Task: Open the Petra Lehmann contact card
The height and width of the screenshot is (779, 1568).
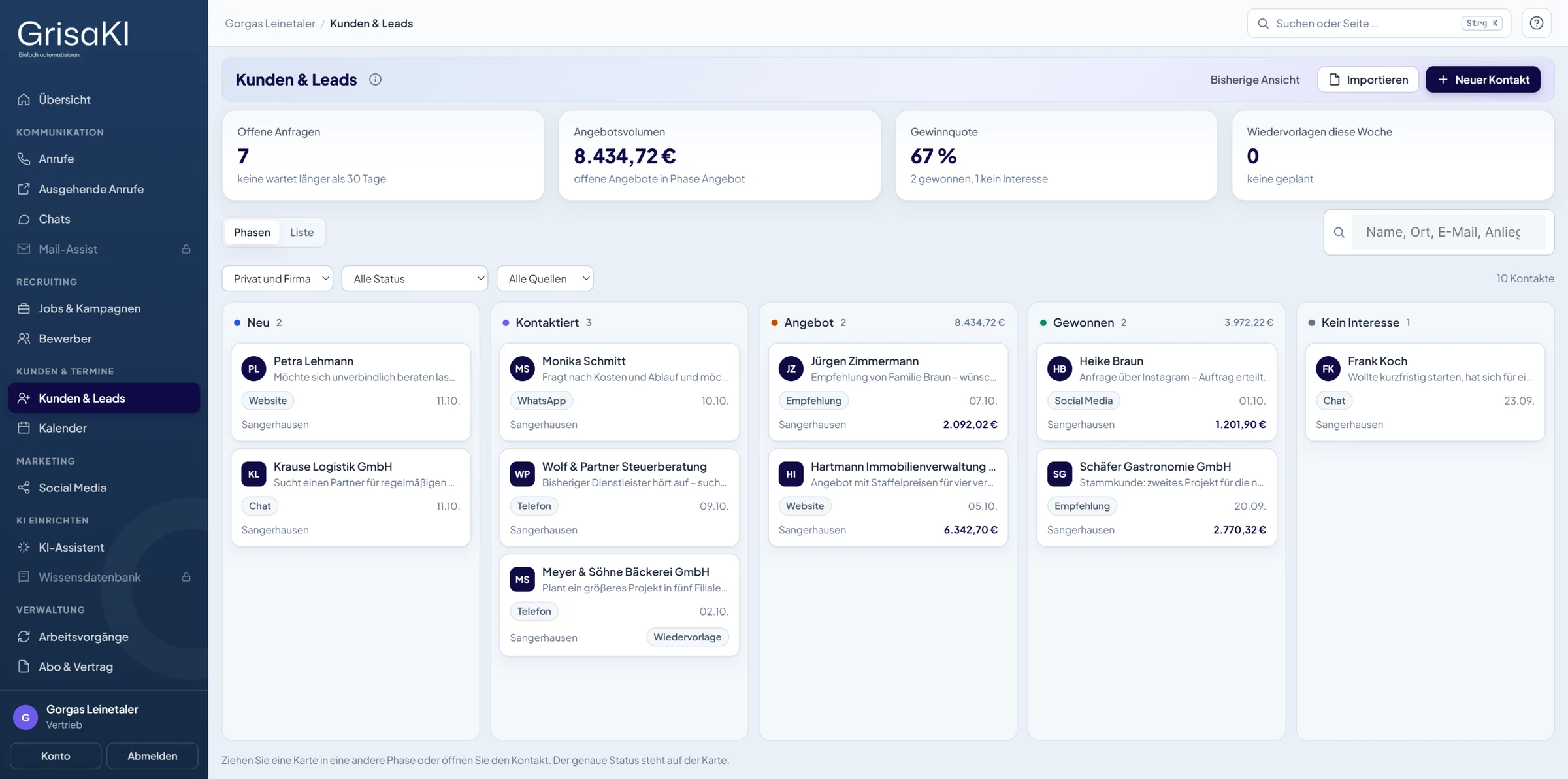Action: [x=351, y=392]
